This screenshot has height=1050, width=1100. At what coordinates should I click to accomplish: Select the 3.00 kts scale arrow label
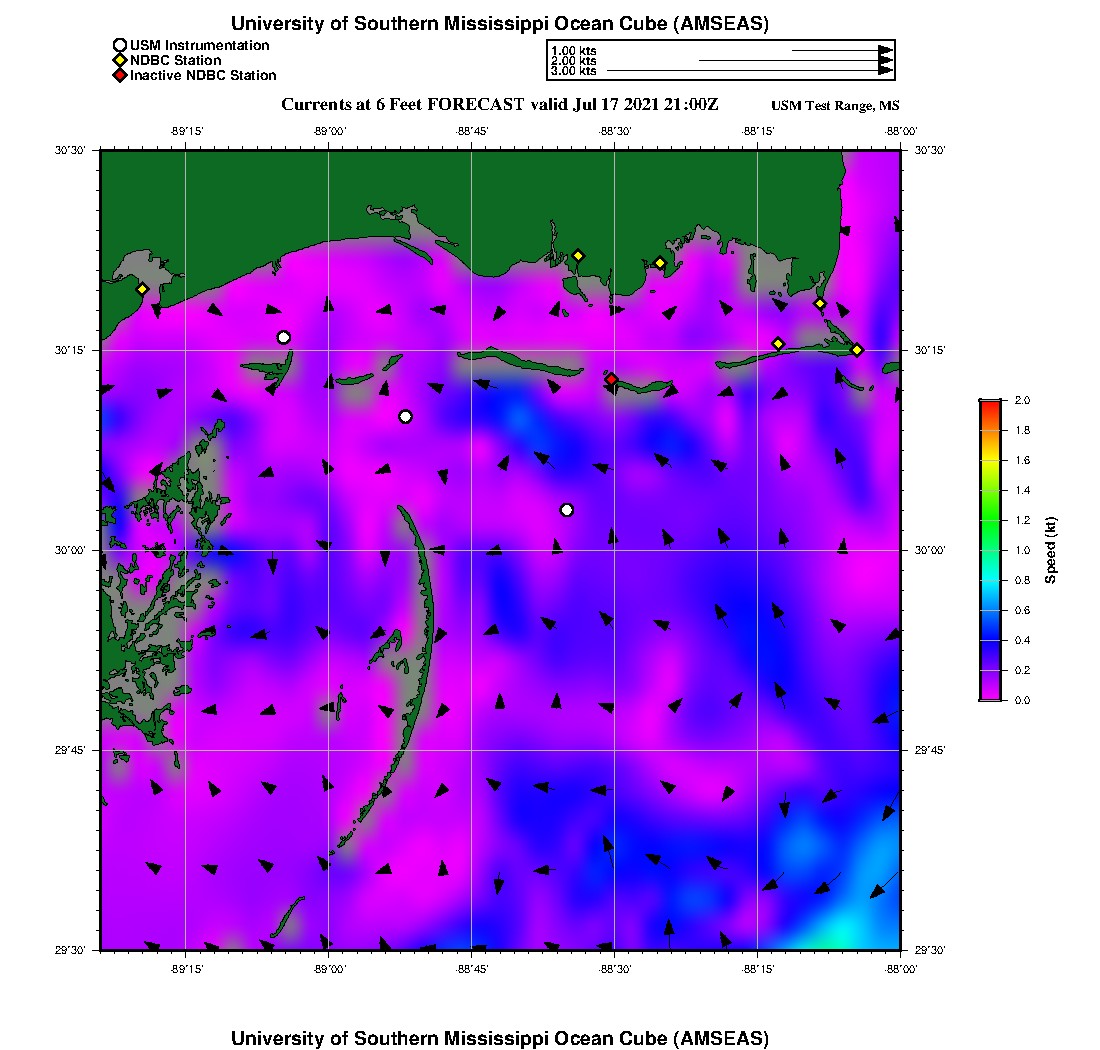coord(574,71)
